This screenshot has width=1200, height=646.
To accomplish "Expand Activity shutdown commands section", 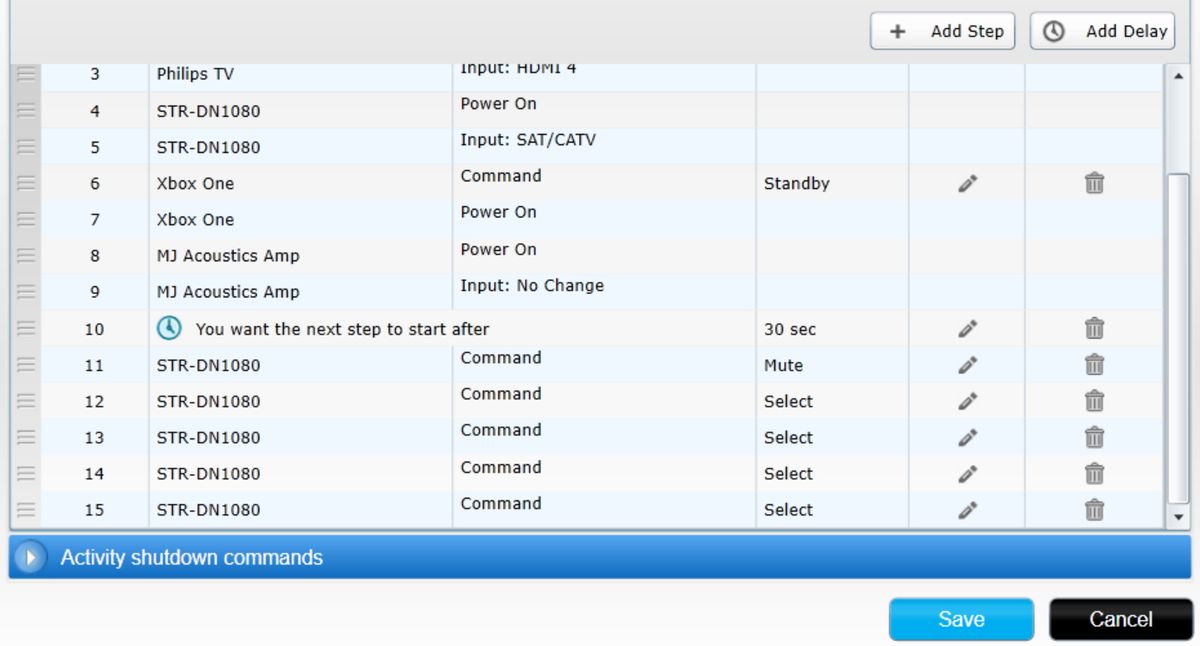I will click(30, 557).
